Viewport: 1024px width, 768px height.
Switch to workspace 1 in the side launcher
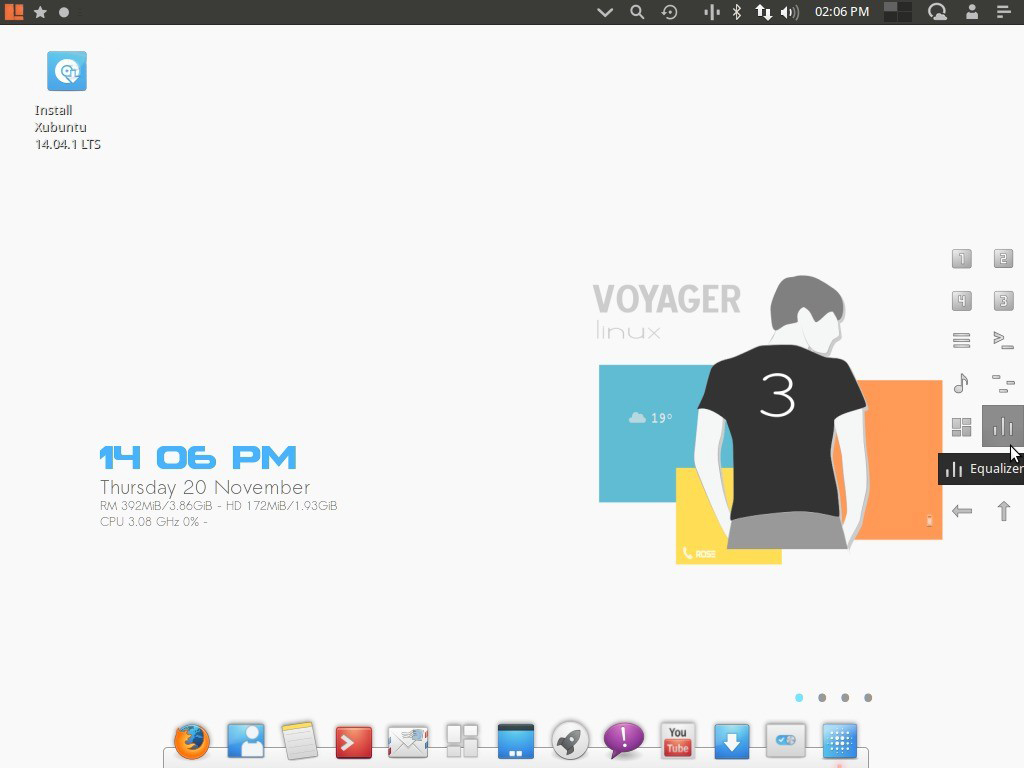pyautogui.click(x=961, y=259)
